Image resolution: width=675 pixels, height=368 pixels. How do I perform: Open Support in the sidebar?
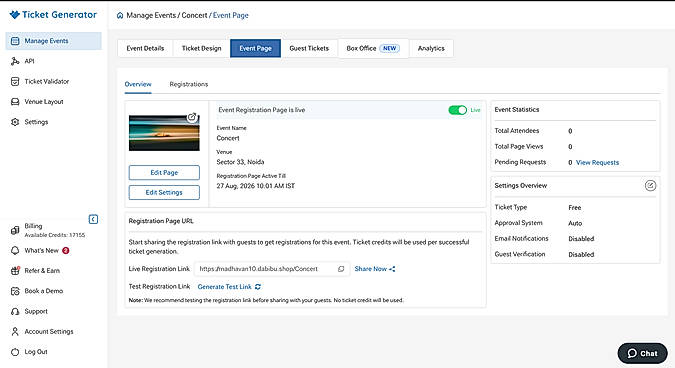(36, 311)
